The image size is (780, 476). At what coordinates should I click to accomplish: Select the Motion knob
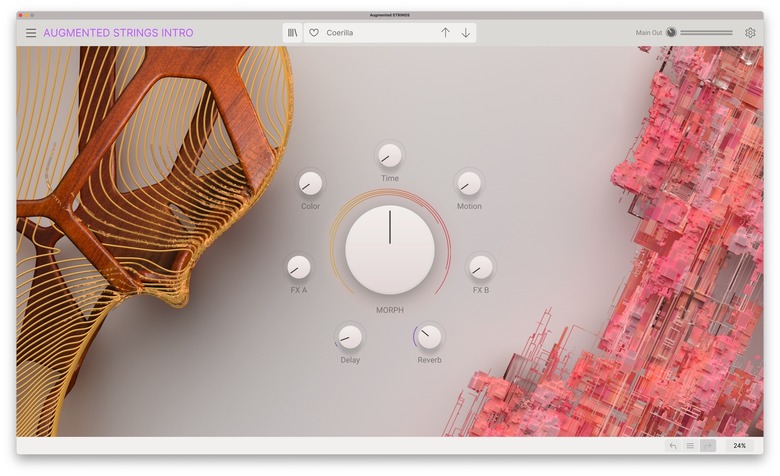(469, 183)
